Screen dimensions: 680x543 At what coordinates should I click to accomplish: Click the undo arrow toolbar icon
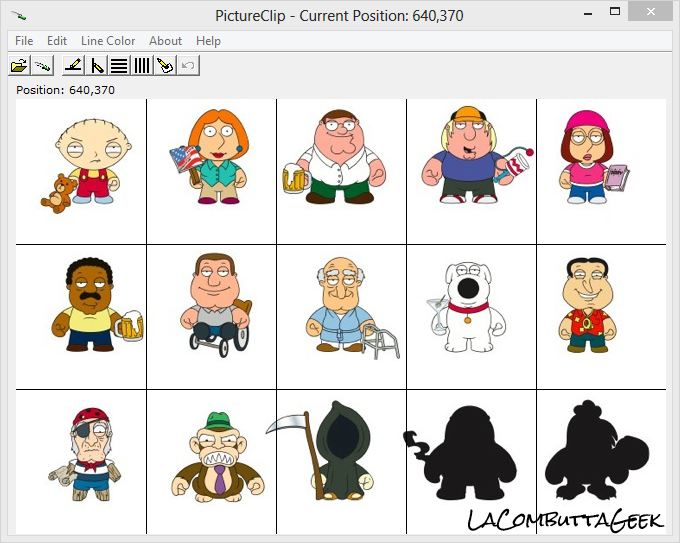click(x=188, y=65)
